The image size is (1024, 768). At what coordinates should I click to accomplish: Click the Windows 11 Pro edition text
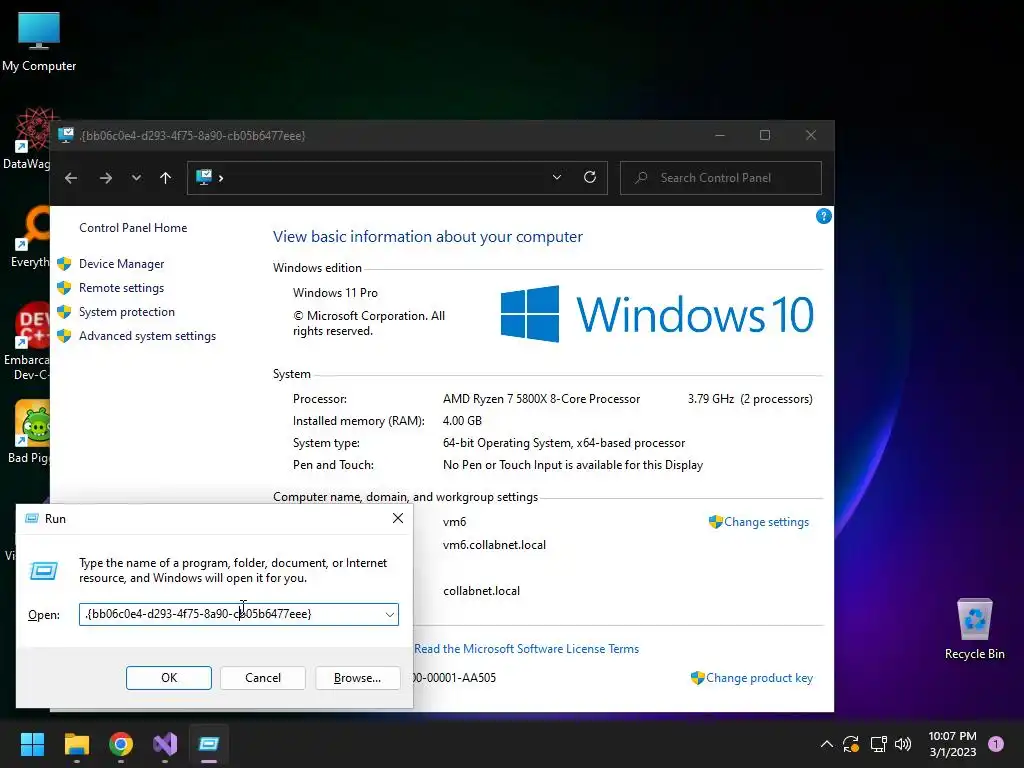[335, 293]
